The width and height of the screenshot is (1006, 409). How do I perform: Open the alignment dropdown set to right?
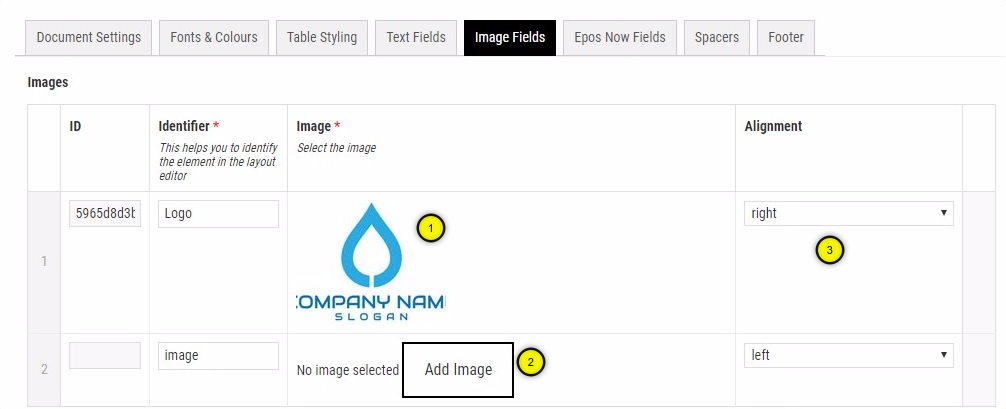pyautogui.click(x=848, y=213)
